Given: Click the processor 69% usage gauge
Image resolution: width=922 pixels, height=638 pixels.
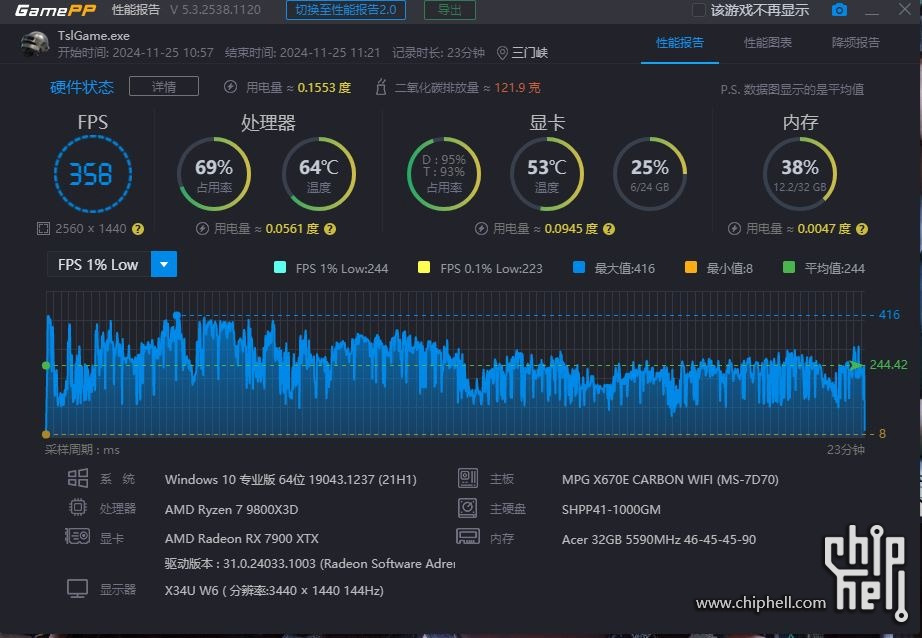Looking at the screenshot, I should click(x=214, y=174).
